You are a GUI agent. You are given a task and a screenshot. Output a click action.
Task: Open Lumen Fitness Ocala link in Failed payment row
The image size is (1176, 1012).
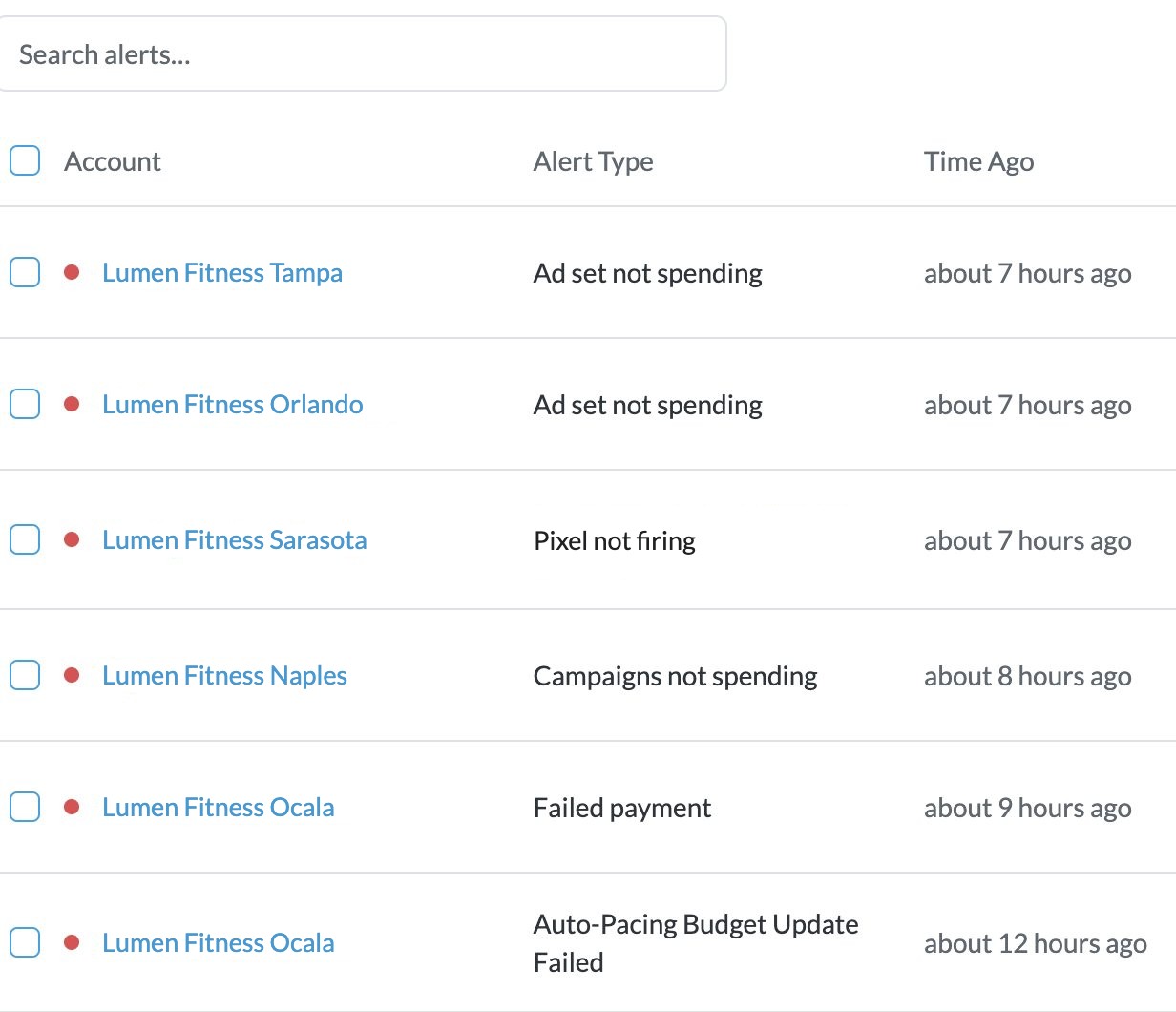pos(219,808)
